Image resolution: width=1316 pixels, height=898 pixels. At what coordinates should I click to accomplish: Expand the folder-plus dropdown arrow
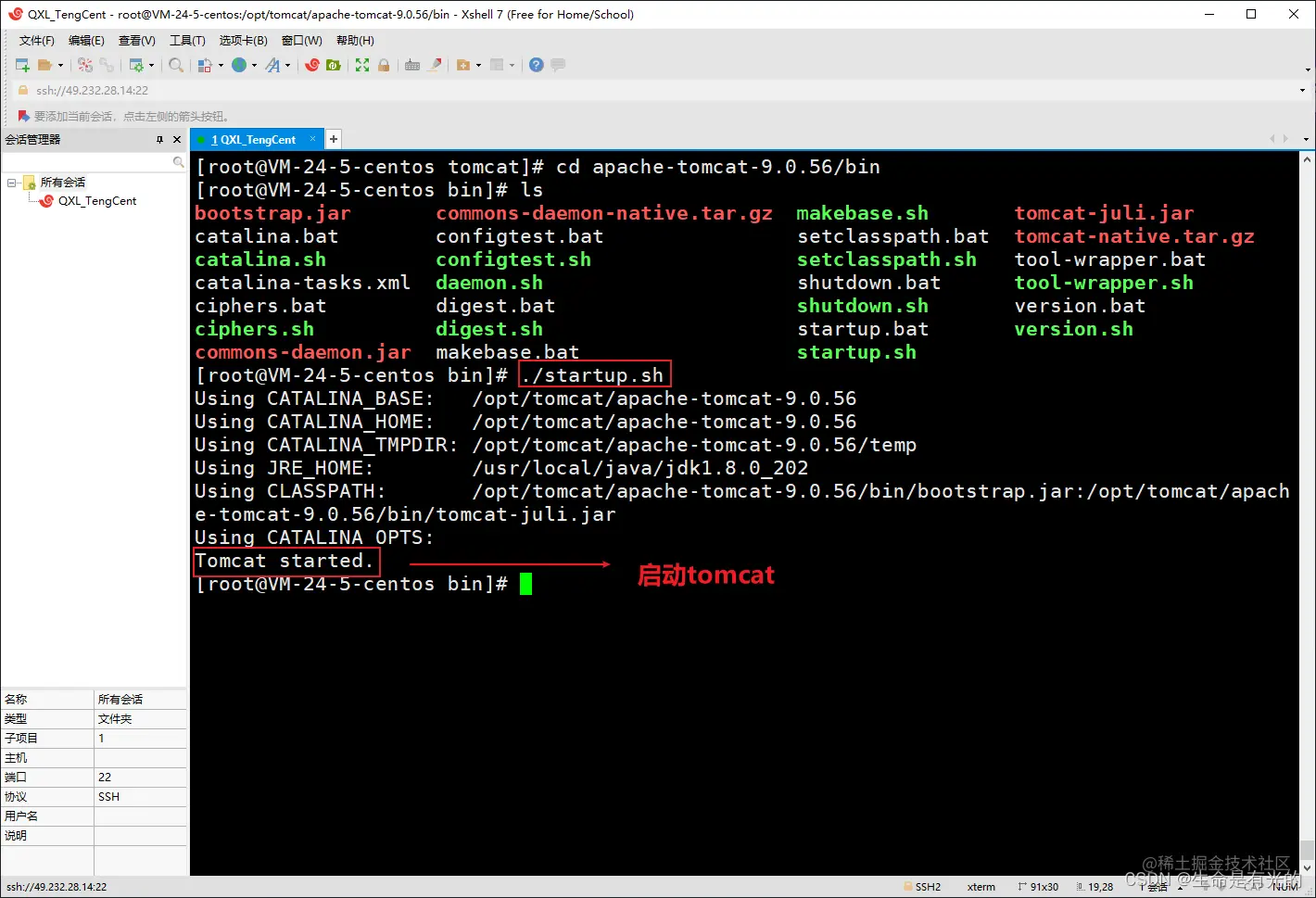(478, 65)
